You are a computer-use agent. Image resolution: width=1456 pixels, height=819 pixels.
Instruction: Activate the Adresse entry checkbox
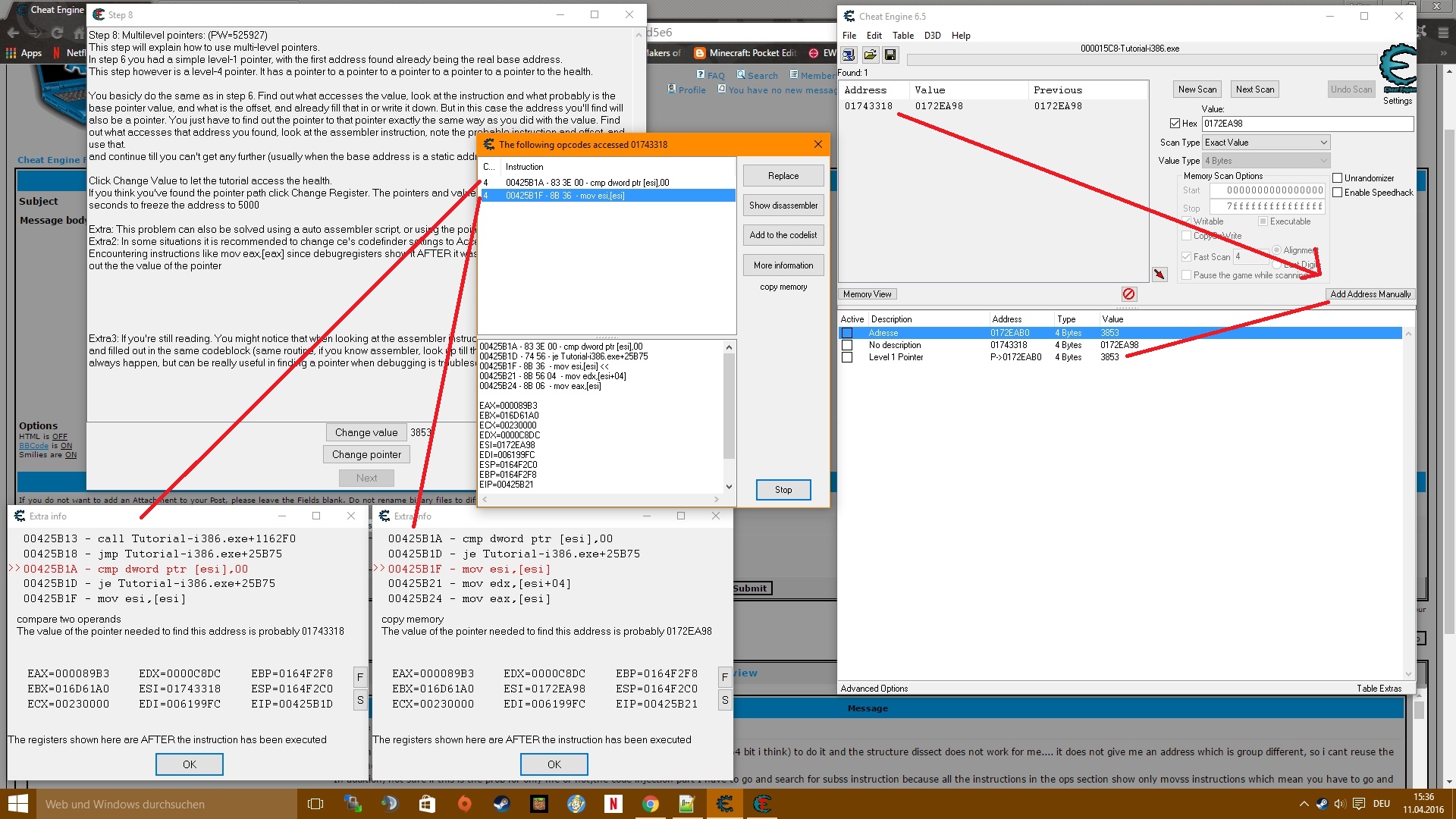pos(847,333)
